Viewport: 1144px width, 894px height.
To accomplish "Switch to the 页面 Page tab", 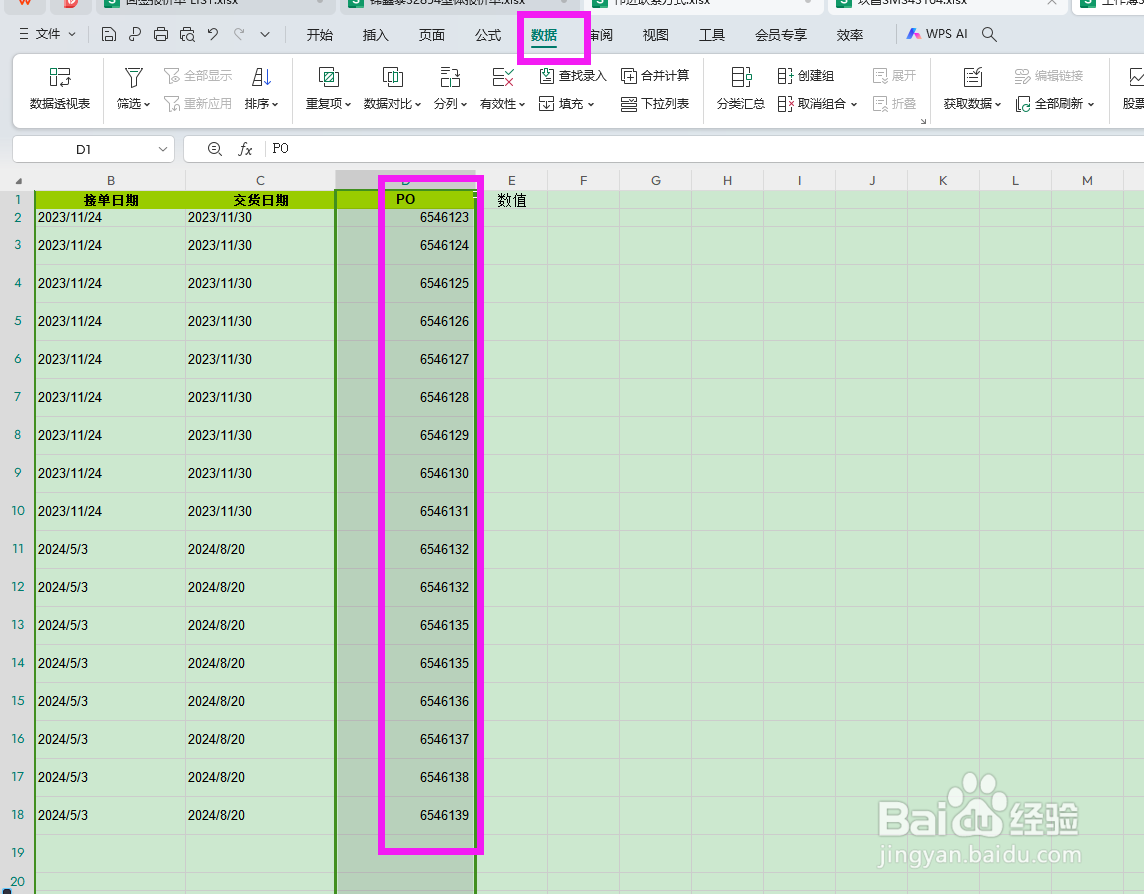I will coord(432,34).
